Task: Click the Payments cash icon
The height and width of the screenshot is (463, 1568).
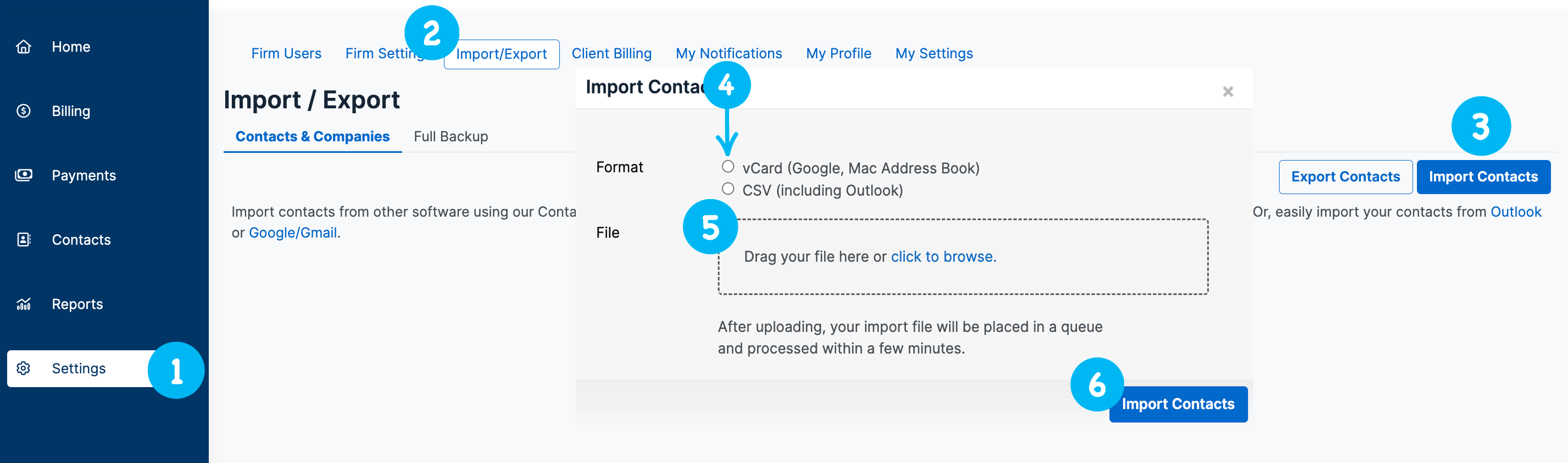Action: [24, 175]
